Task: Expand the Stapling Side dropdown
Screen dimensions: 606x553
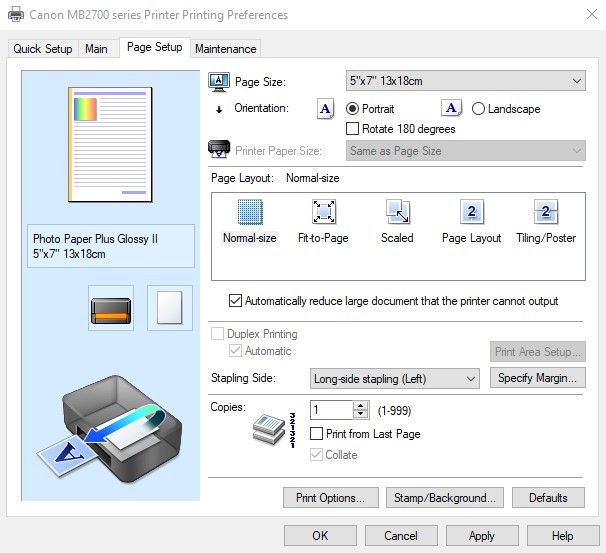Action: (x=395, y=379)
